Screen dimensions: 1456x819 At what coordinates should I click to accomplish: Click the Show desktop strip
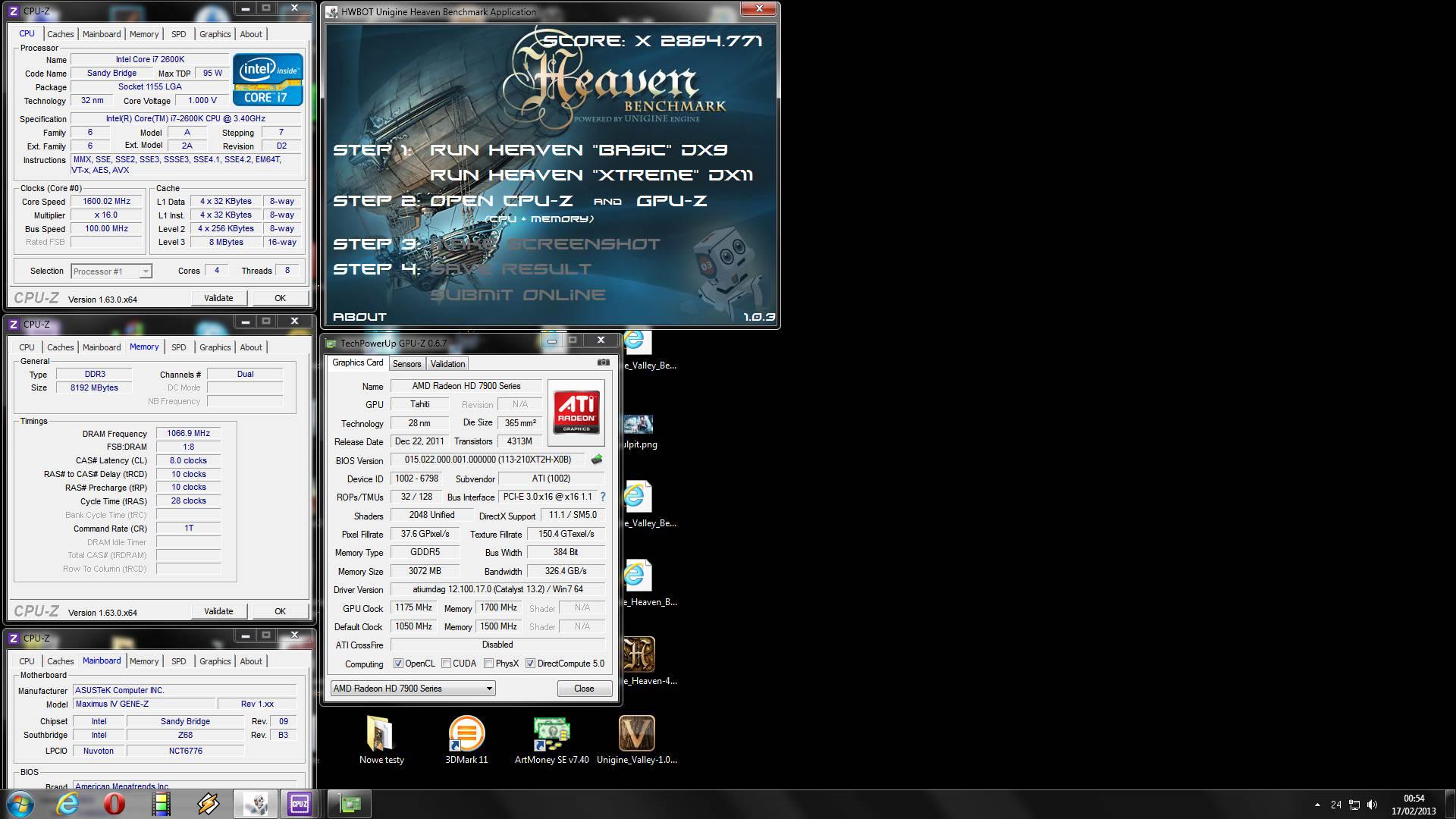coord(1450,804)
